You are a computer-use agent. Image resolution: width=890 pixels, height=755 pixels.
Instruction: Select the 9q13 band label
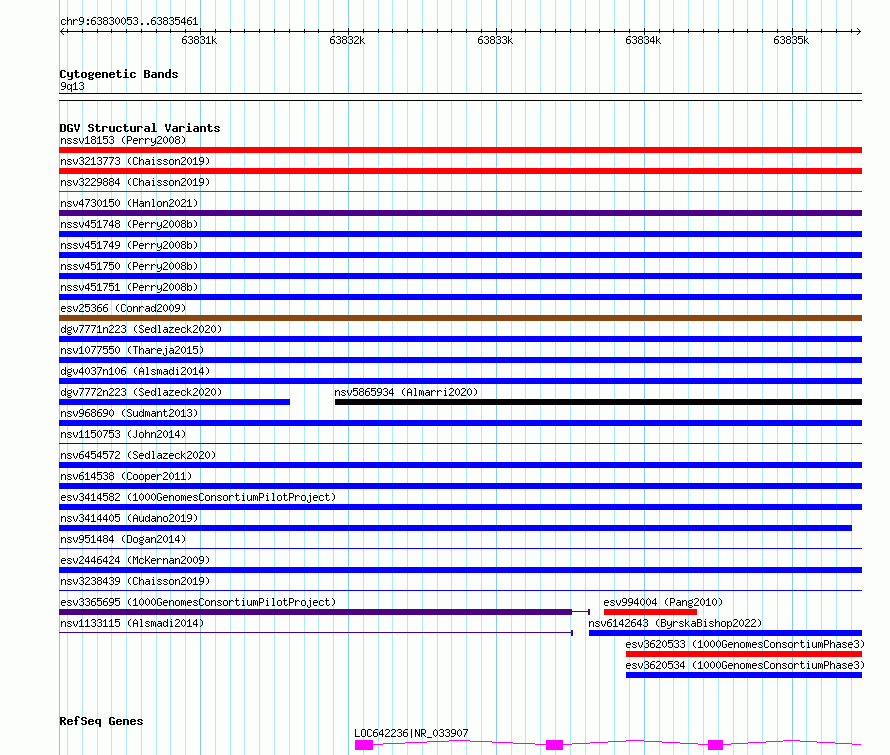[x=72, y=86]
